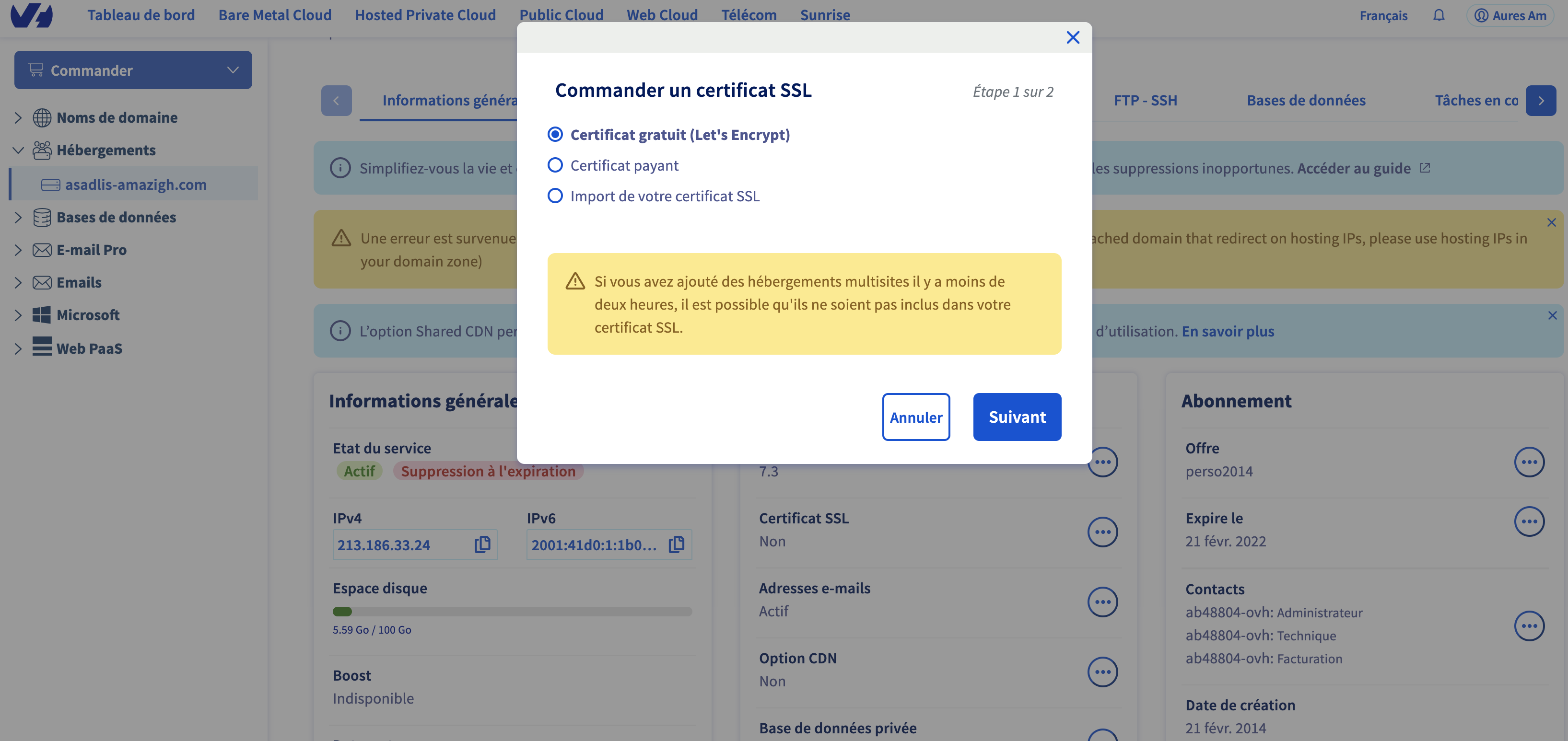Viewport: 1568px width, 741px height.
Task: Click the OVH logo
Action: (x=32, y=15)
